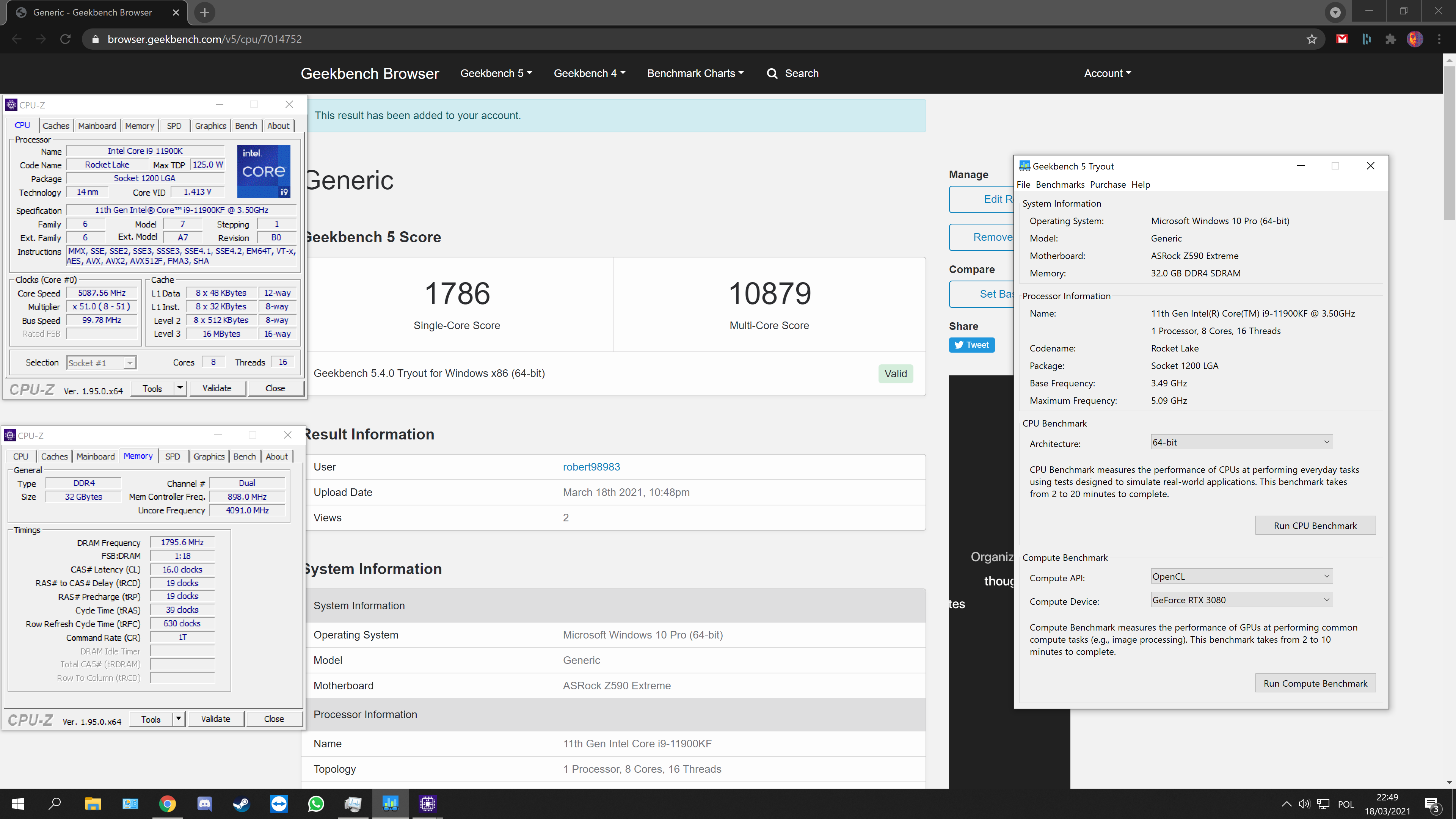This screenshot has height=819, width=1456.
Task: Click the taskbar search icon
Action: pos(55,804)
